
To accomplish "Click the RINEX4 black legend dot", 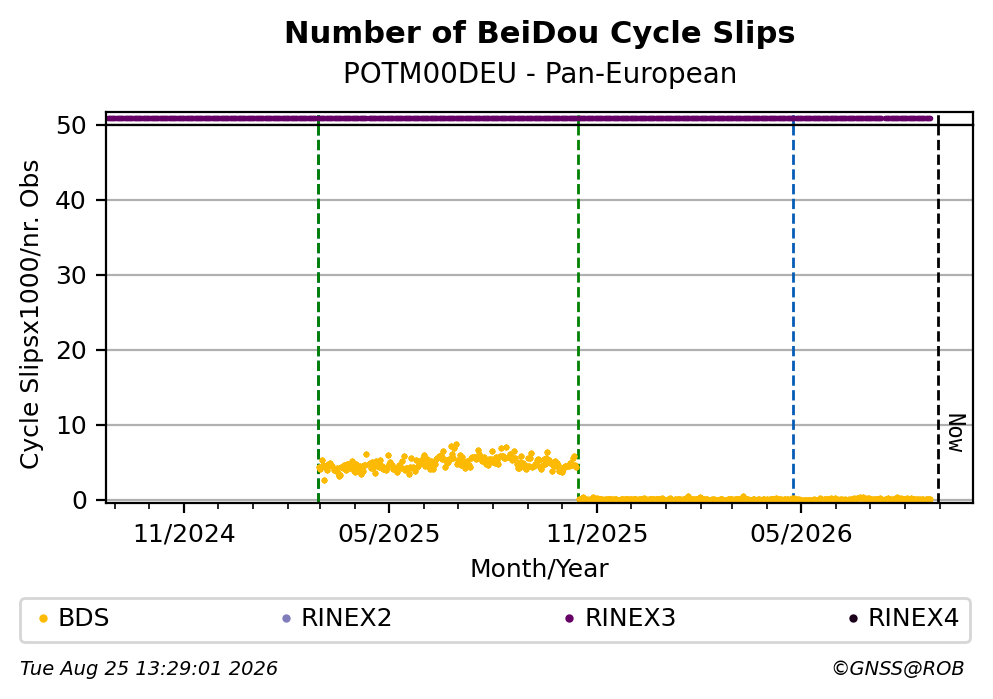I will pos(853,618).
